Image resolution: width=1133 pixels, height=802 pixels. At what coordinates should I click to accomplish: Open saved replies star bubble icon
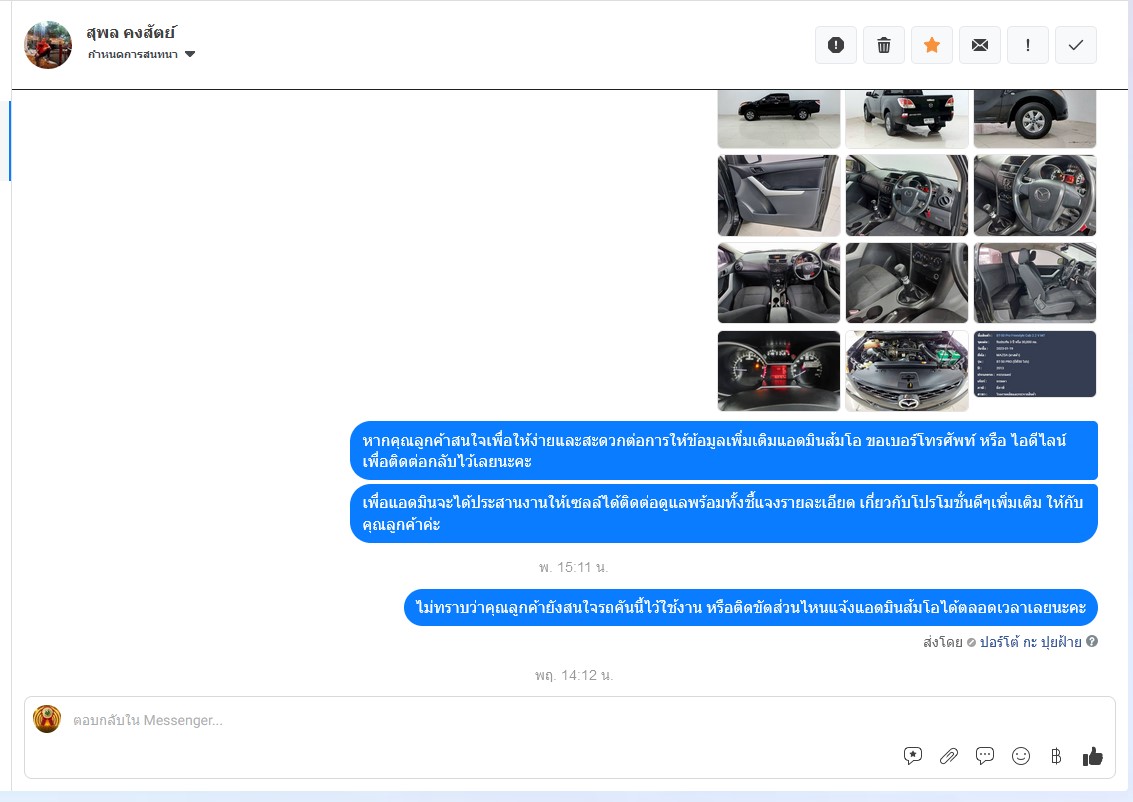pos(913,756)
